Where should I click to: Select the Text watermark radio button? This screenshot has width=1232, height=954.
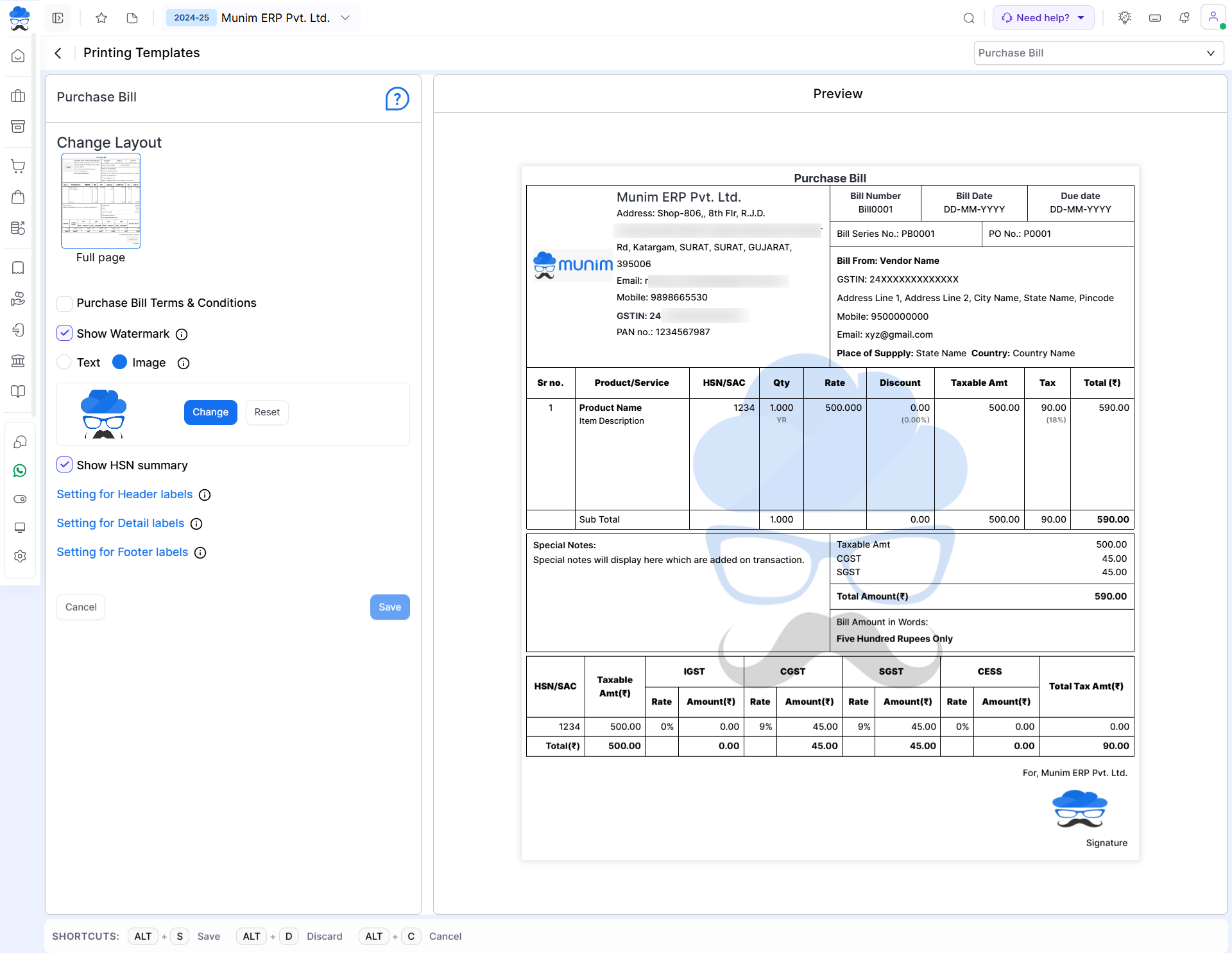pos(64,362)
